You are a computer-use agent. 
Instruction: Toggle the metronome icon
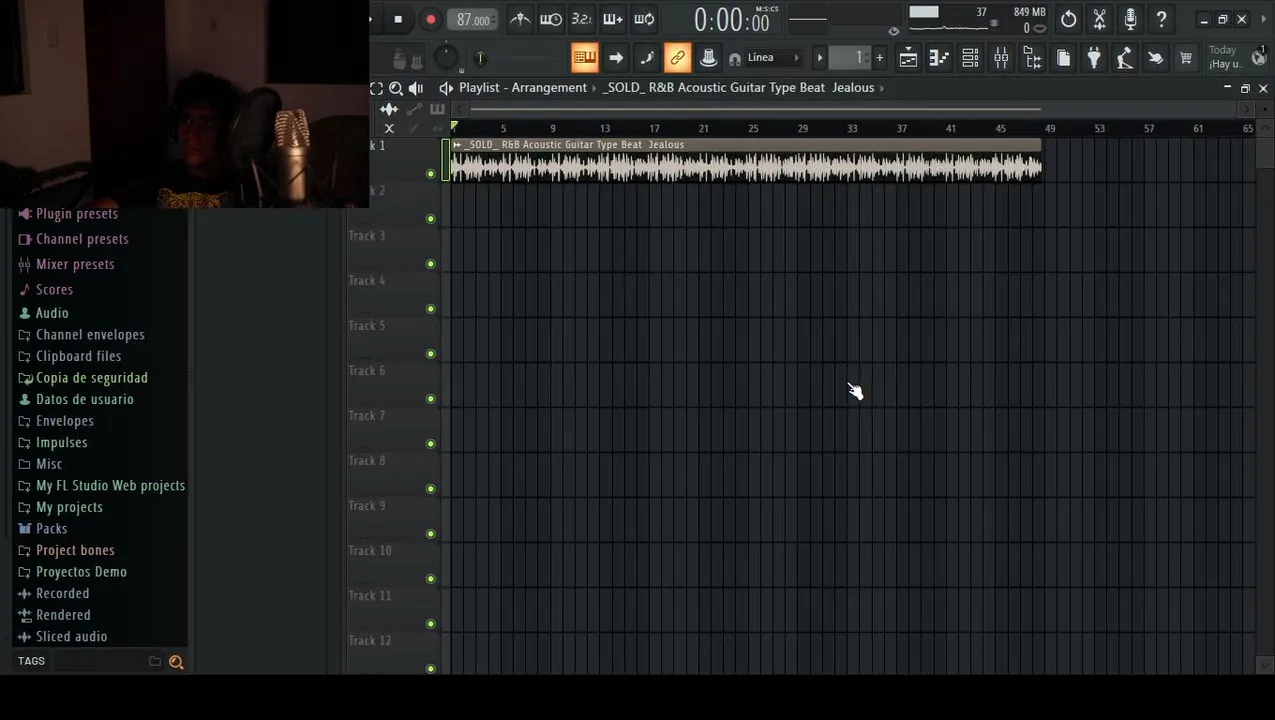click(x=520, y=19)
